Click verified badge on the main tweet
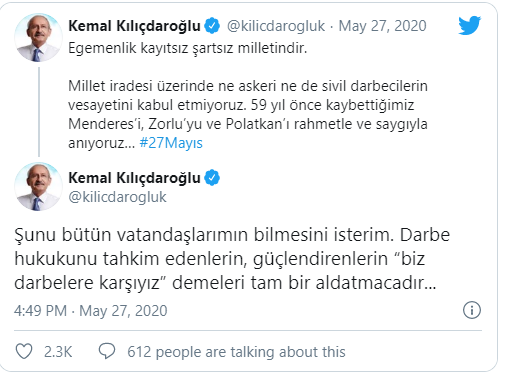508x384 pixels. coord(212,178)
